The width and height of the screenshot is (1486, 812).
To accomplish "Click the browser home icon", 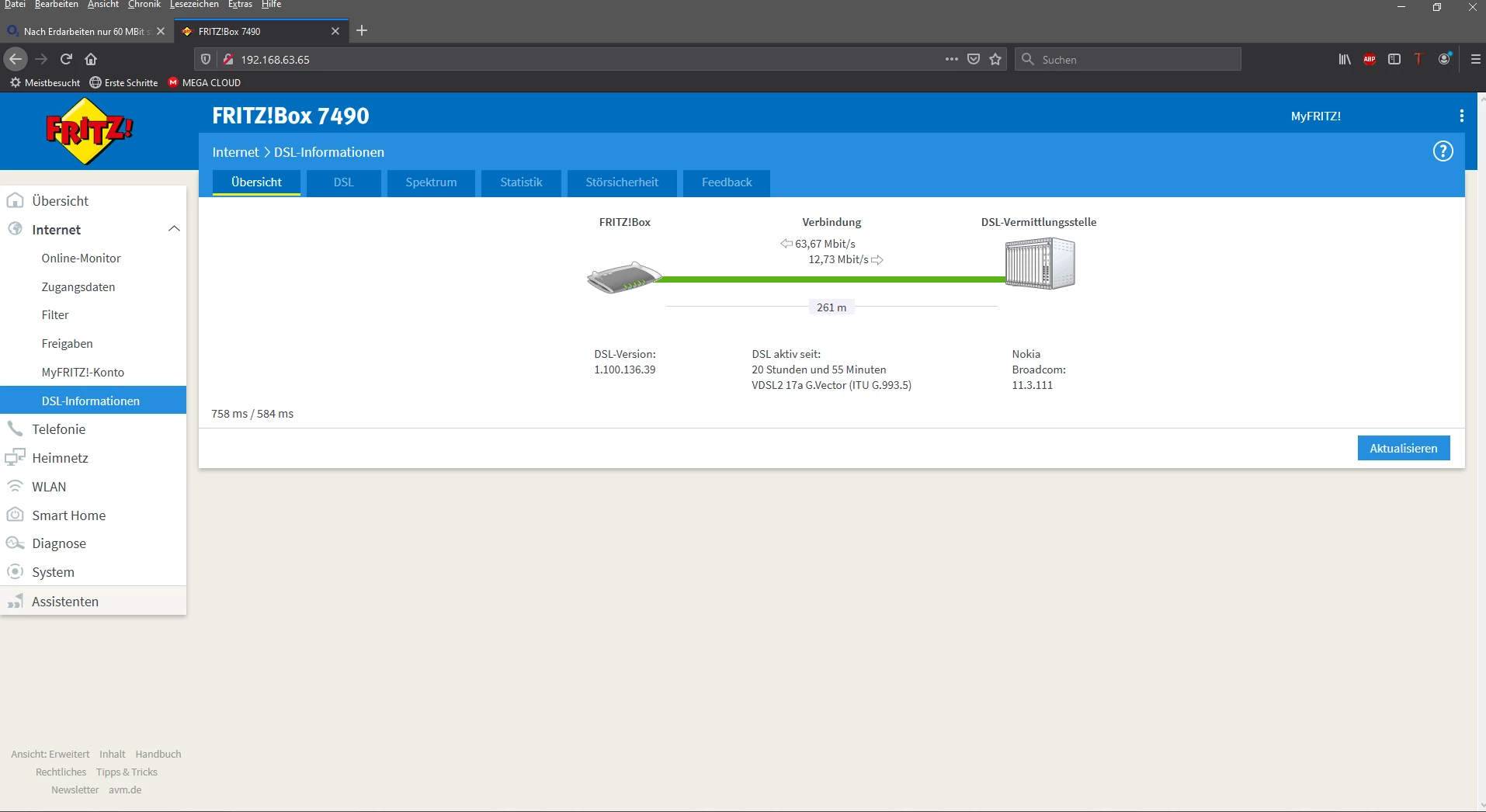I will tap(91, 59).
